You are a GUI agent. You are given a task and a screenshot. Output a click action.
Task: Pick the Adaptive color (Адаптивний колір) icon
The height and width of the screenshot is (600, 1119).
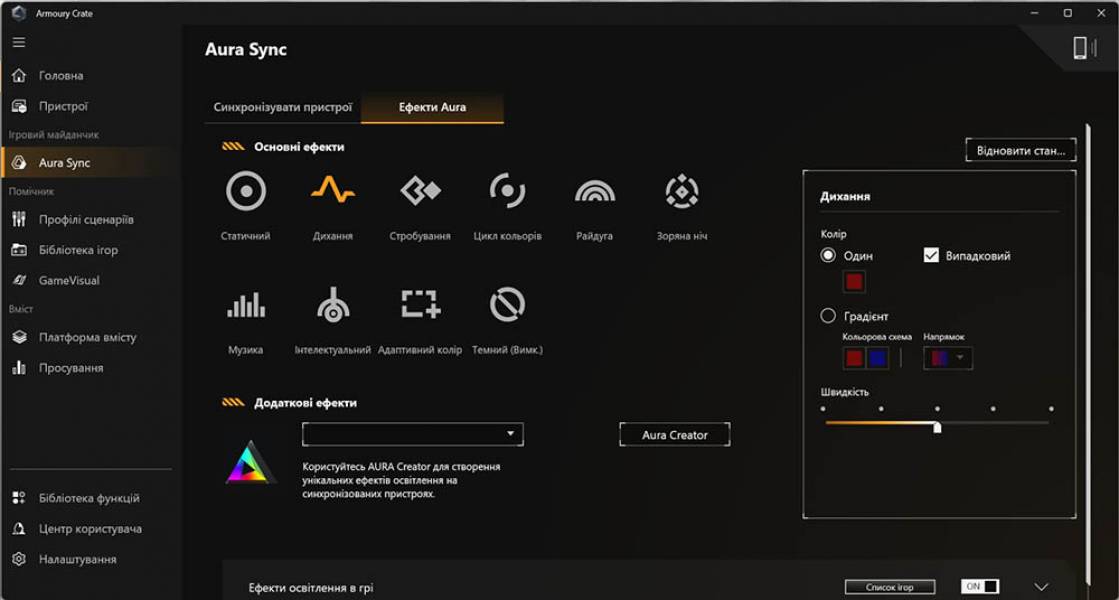coord(420,305)
